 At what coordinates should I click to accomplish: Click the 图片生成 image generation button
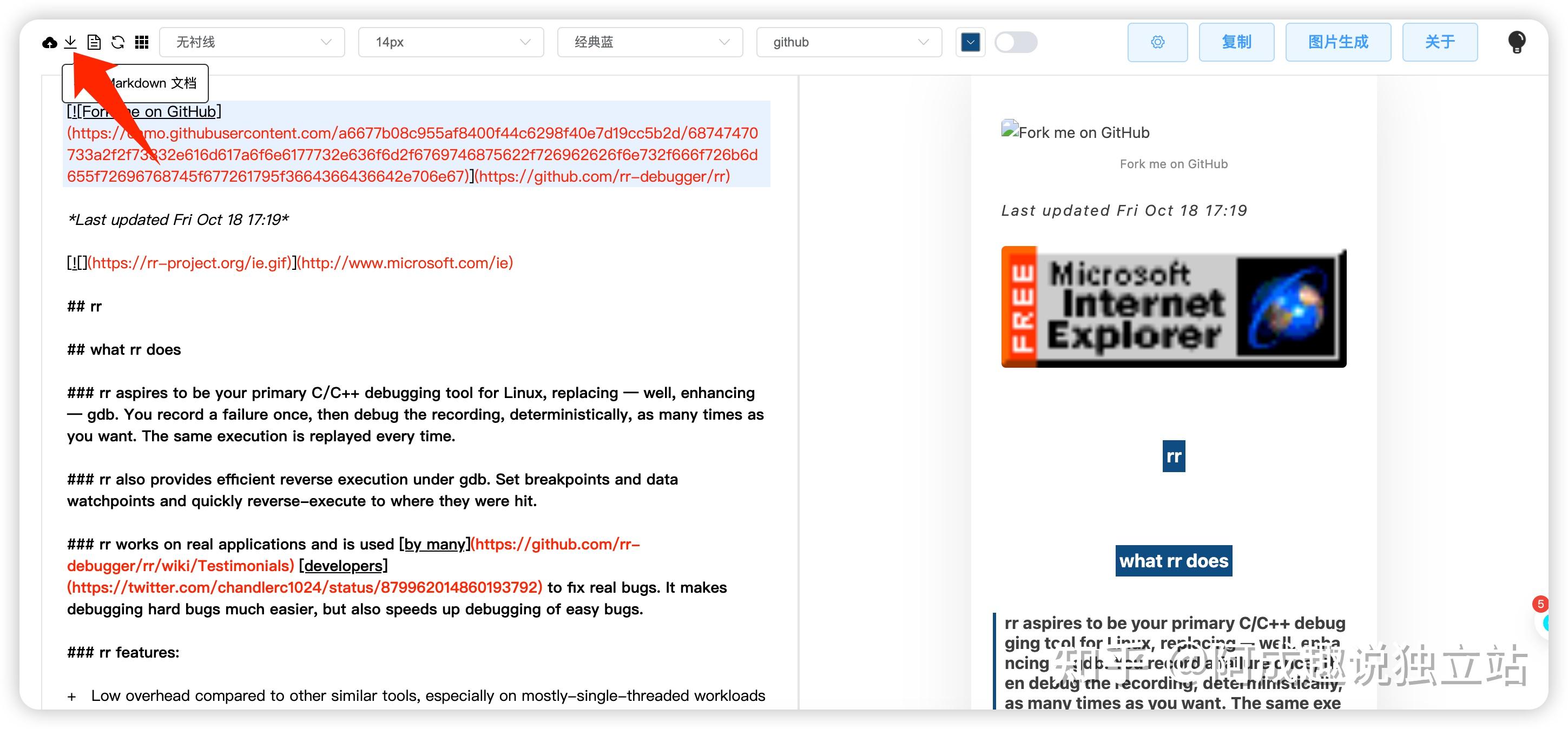(x=1338, y=42)
